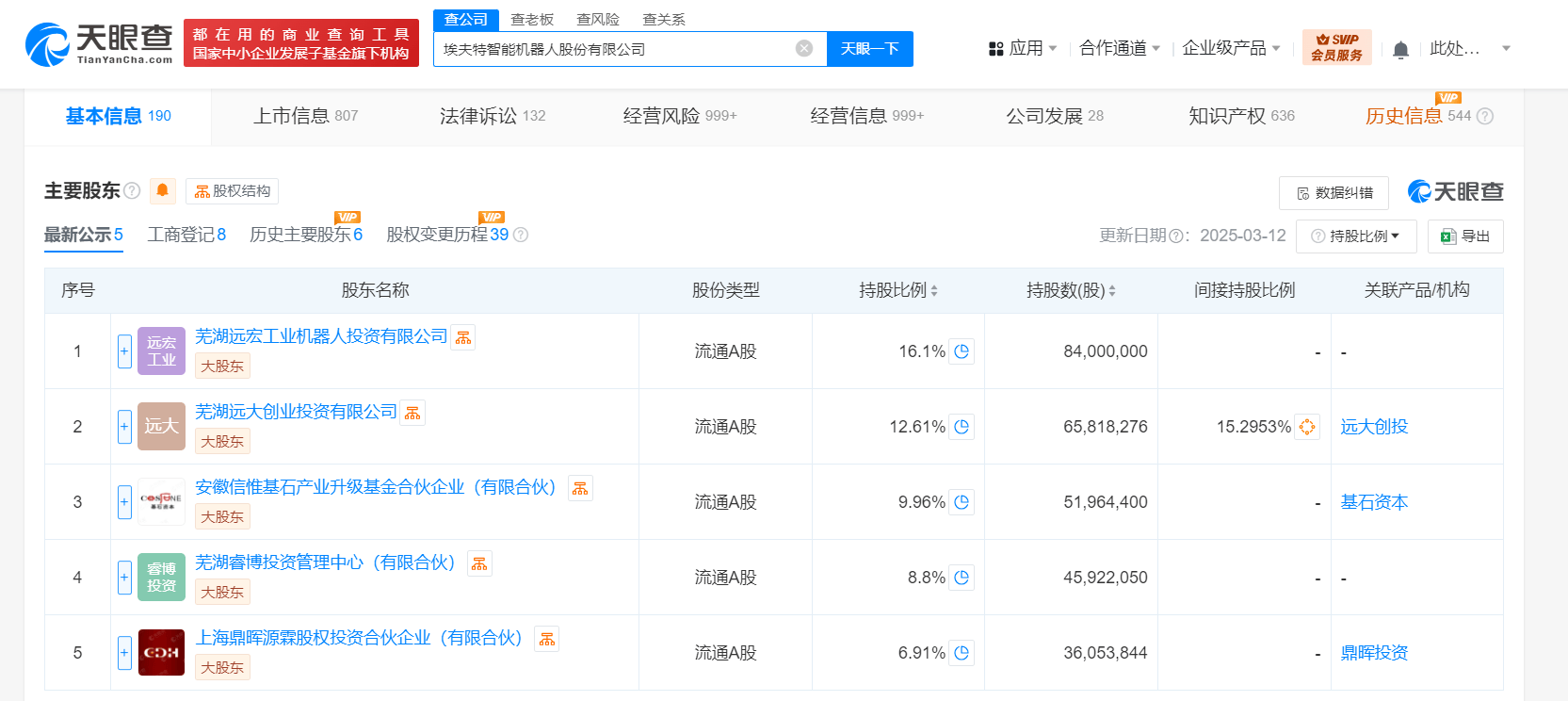This screenshot has height=701, width=1568.
Task: Select 历史主要股东 sub-tab
Action: point(306,235)
